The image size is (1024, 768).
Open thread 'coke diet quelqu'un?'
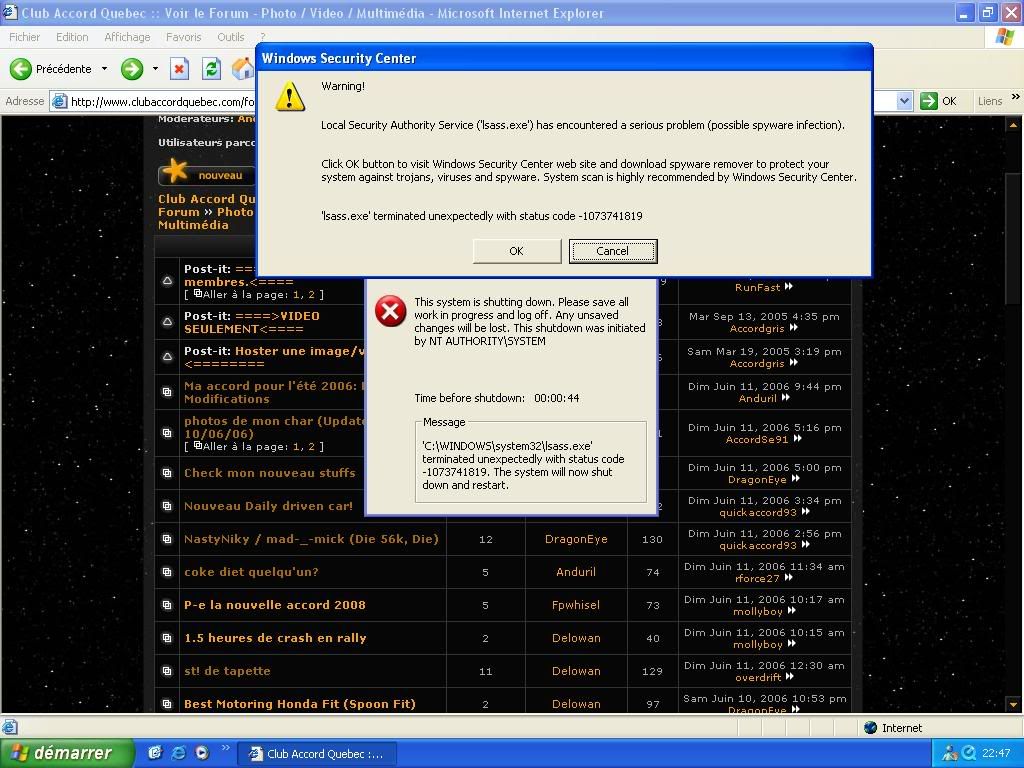pos(251,572)
